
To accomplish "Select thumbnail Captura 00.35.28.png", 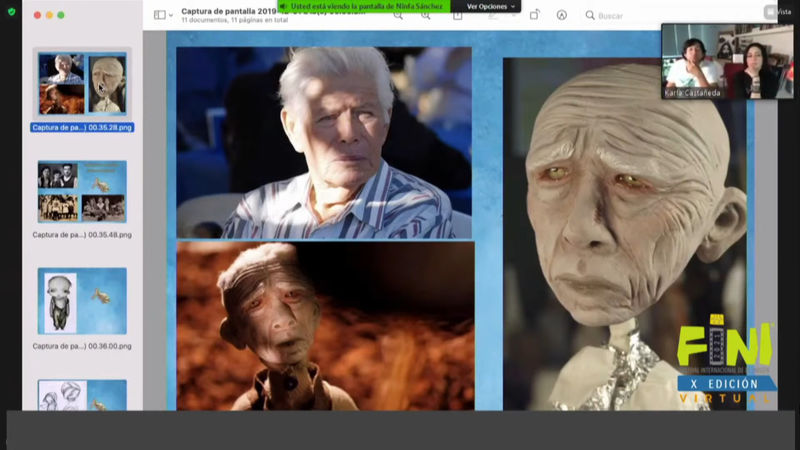I will click(82, 83).
